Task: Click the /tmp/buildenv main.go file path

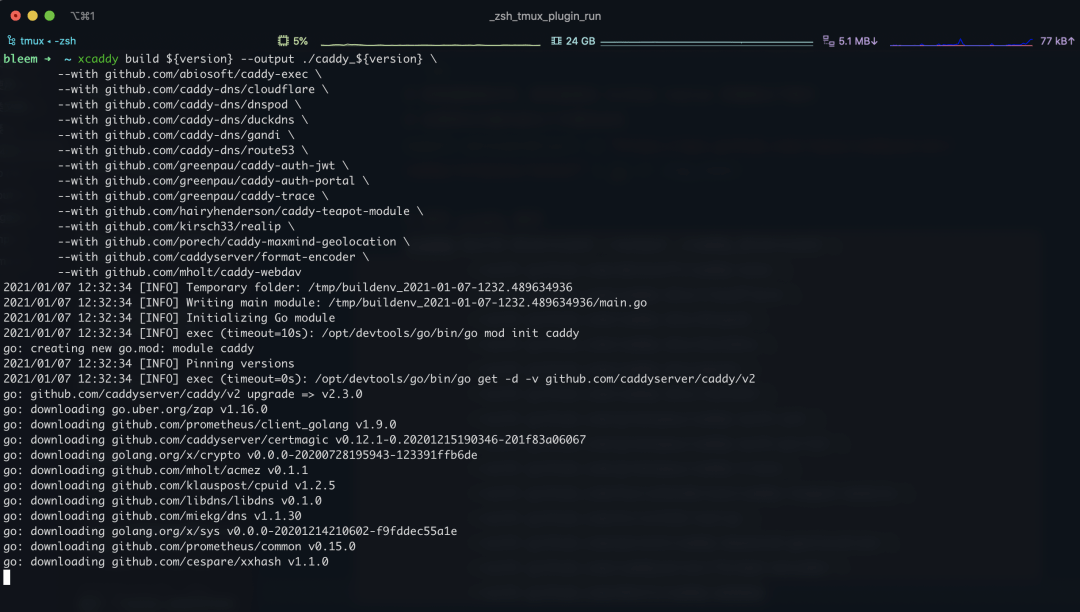Action: tap(488, 303)
